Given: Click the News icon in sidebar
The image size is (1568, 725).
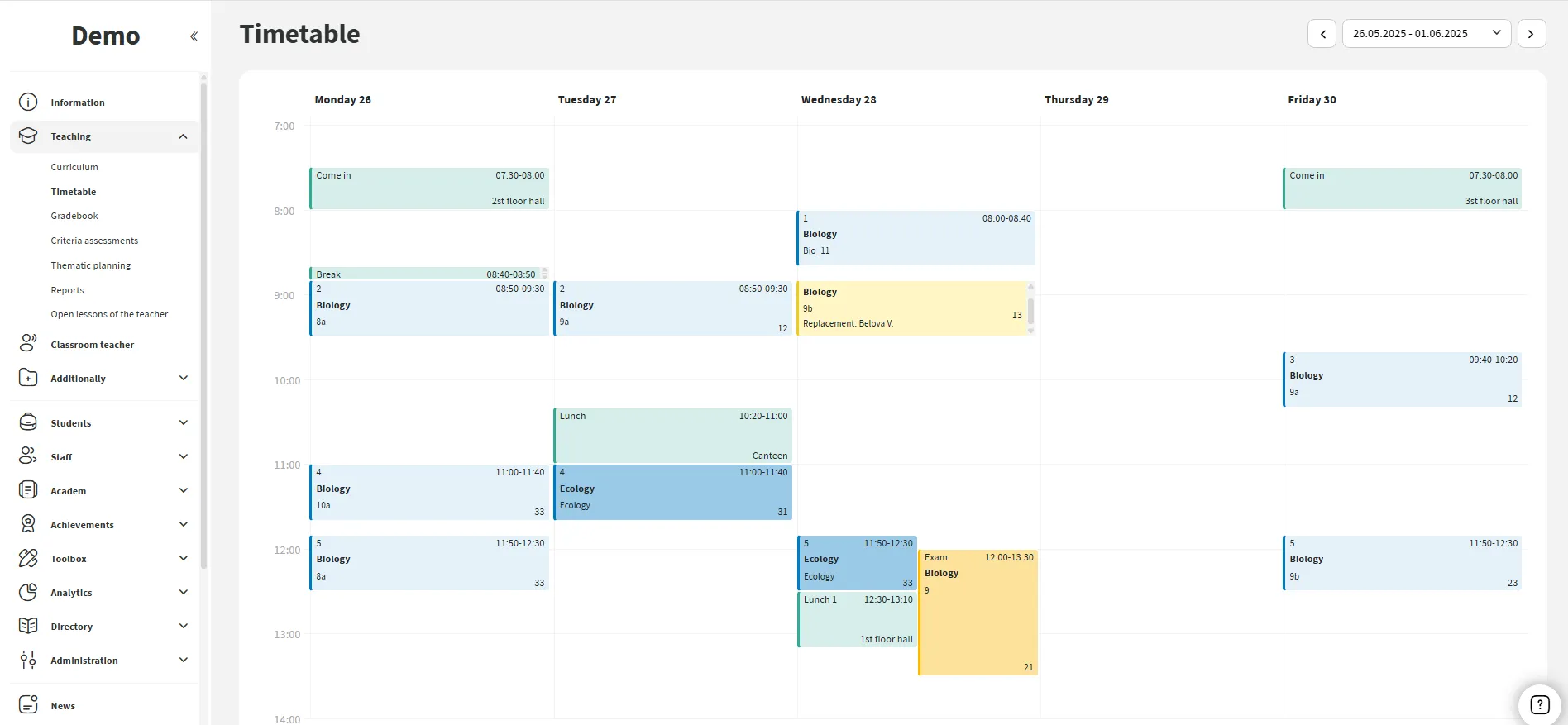Looking at the screenshot, I should [28, 705].
